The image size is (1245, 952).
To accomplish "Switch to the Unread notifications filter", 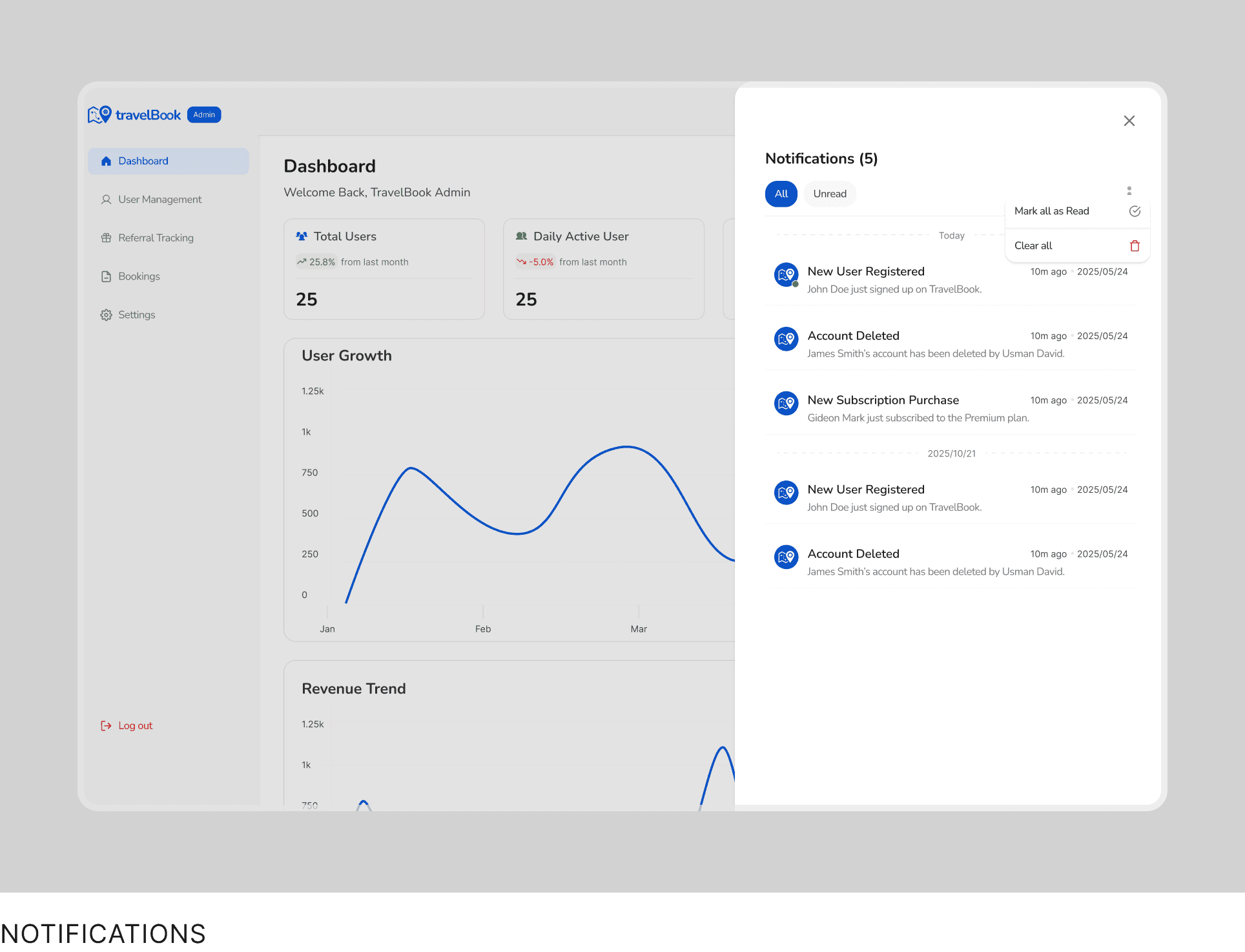I will pyautogui.click(x=829, y=194).
